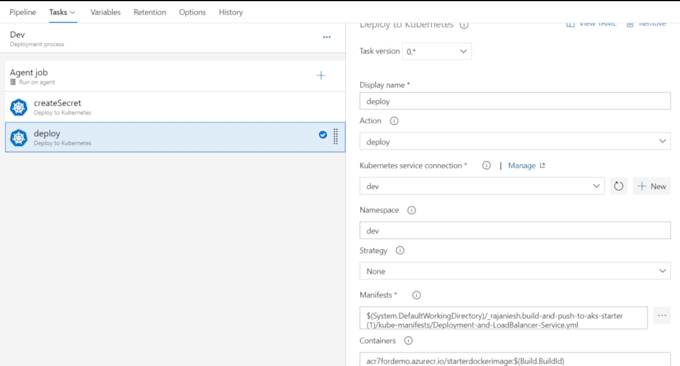Switch to the Retention tab

tap(150, 12)
